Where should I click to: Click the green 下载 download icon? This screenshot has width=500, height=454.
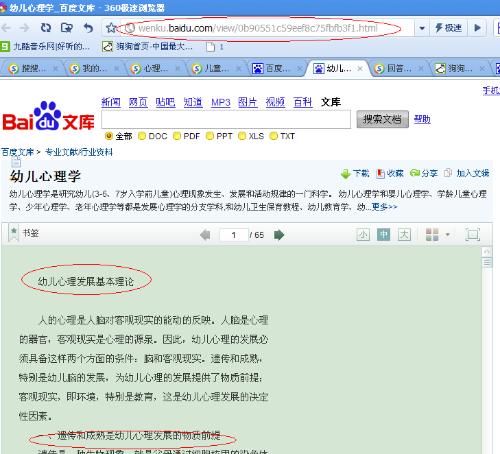tap(346, 174)
